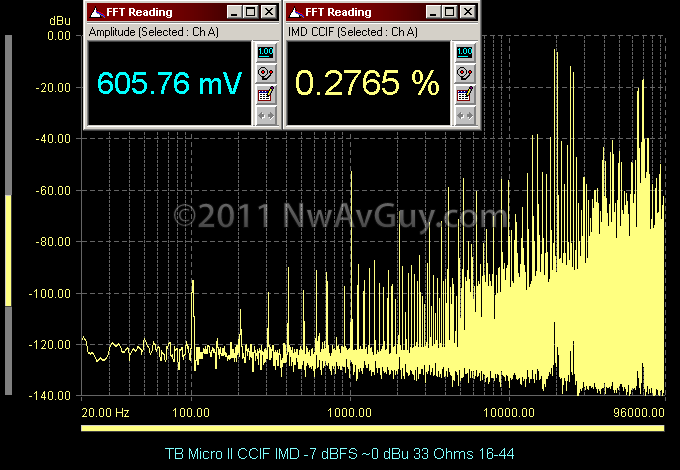
Task: Minimize the Amplitude FFT Reading window
Action: click(234, 12)
